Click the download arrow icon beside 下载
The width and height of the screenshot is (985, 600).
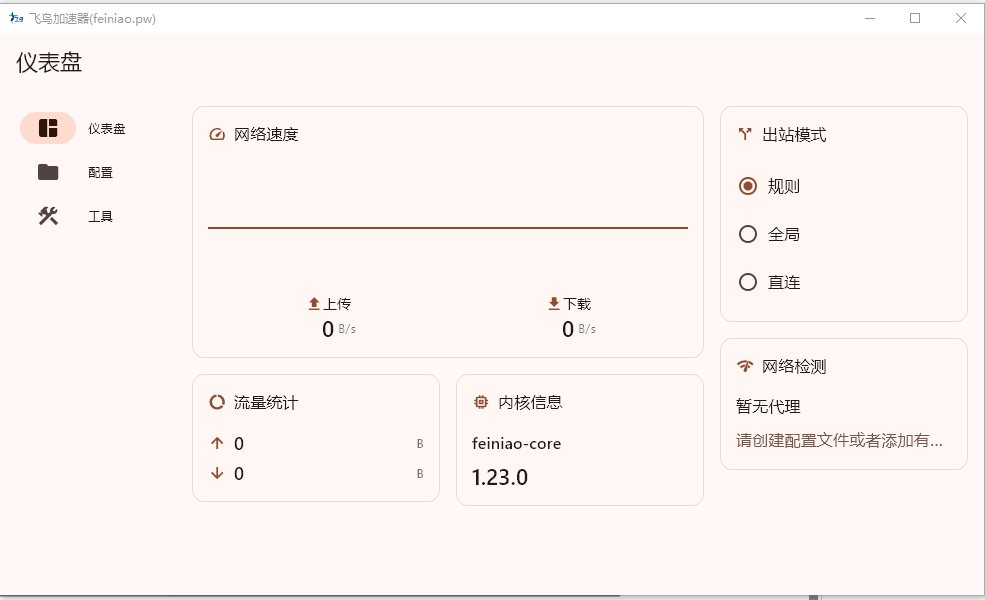554,303
